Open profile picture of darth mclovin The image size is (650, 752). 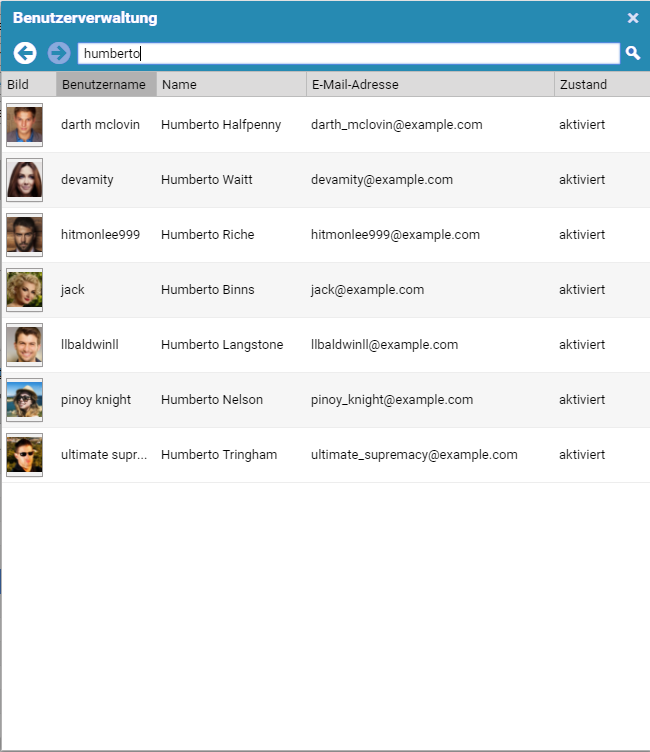click(24, 125)
